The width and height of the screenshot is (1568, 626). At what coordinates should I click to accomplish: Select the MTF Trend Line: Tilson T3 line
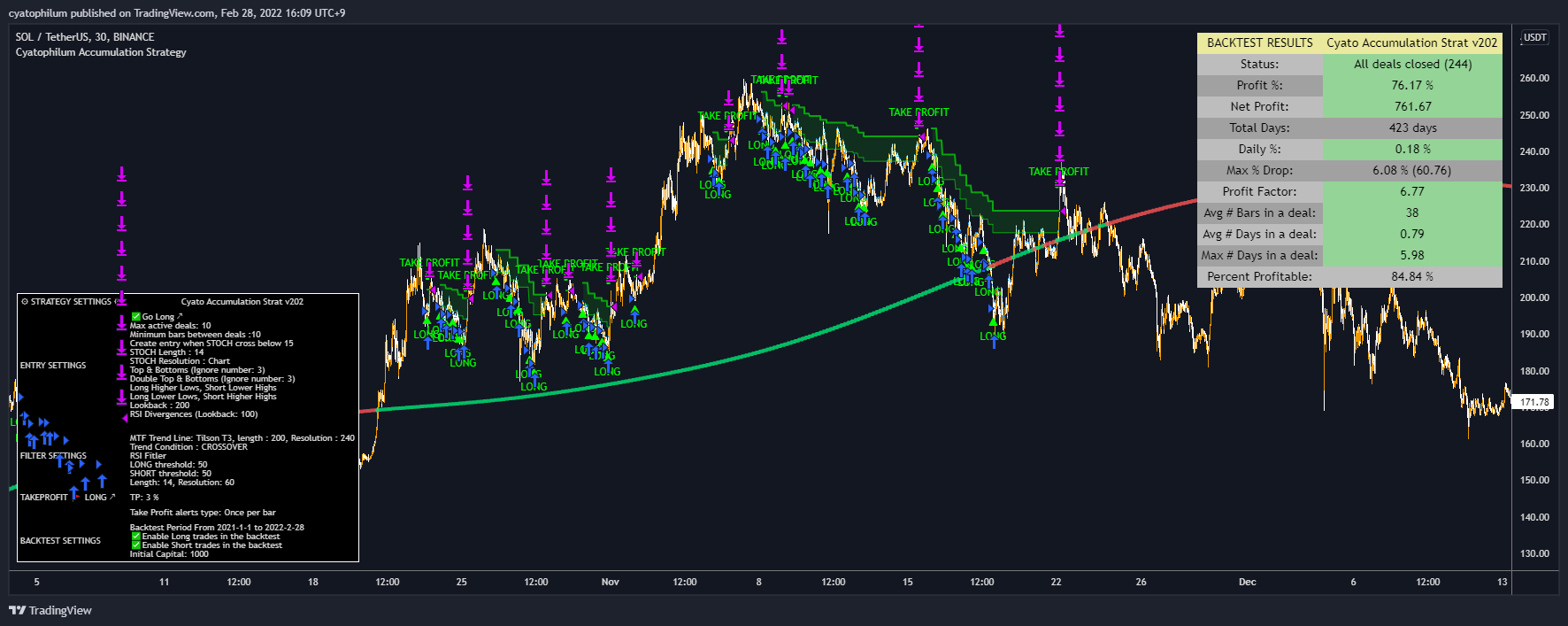[242, 437]
